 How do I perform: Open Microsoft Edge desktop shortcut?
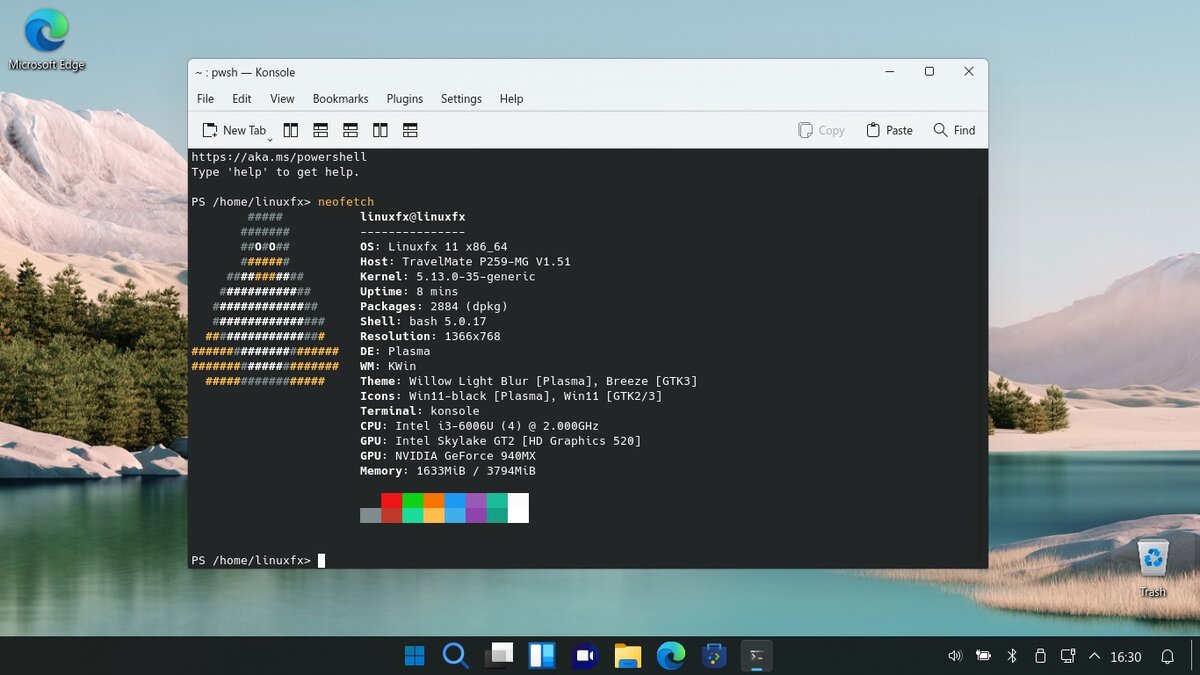[x=47, y=40]
